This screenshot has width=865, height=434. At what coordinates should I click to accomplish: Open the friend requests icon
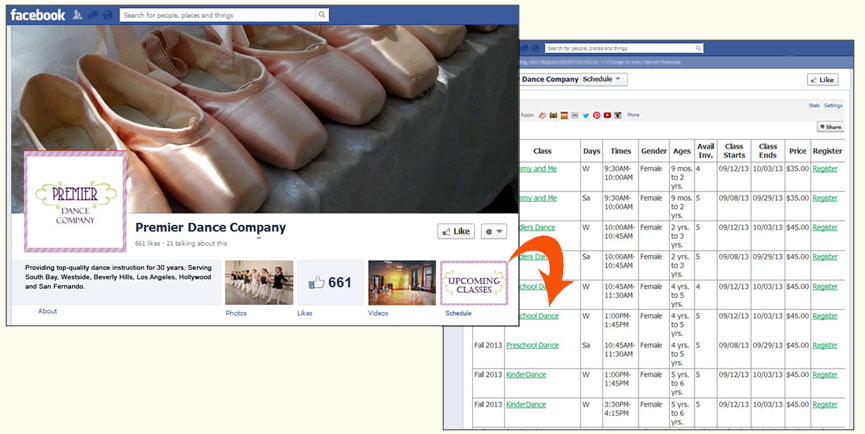pos(78,15)
